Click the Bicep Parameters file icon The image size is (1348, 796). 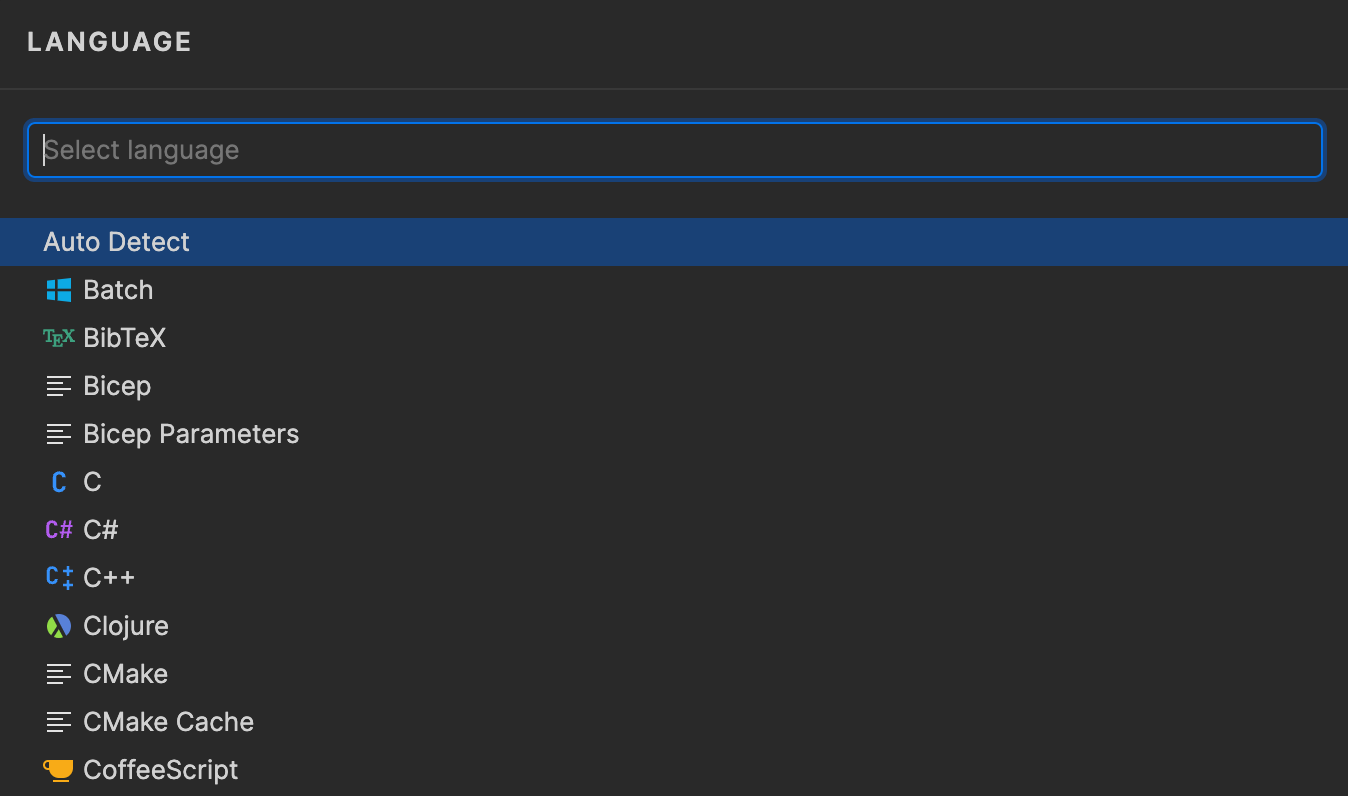coord(58,433)
